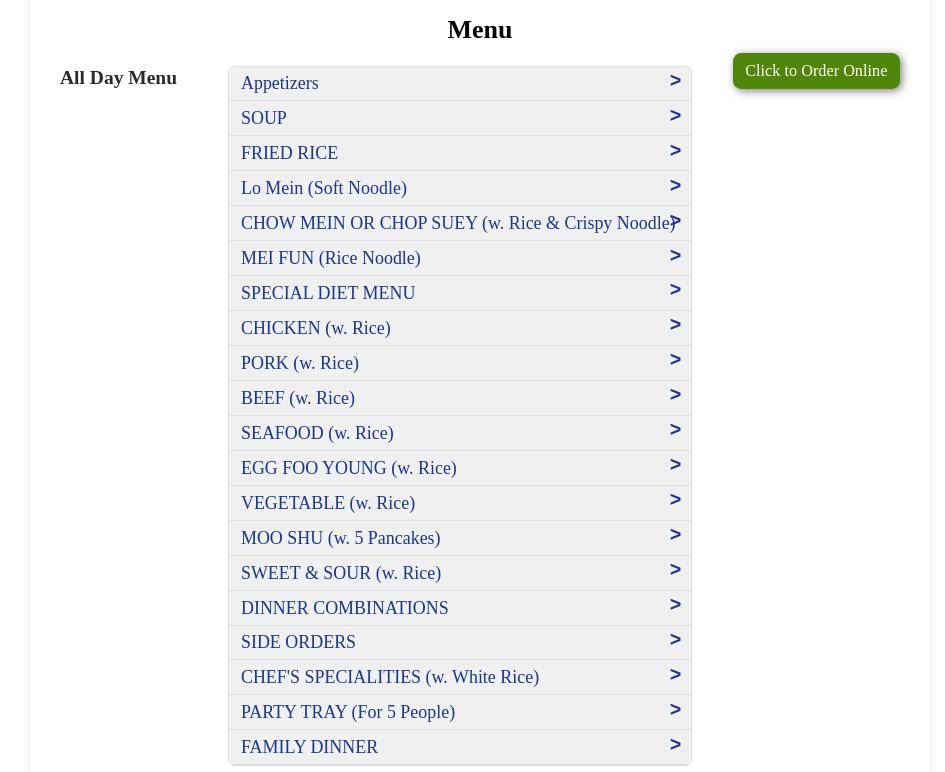This screenshot has width=945, height=772.
Task: Open MOO SHU (w. 5 Pancakes) section
Action: [x=459, y=538]
